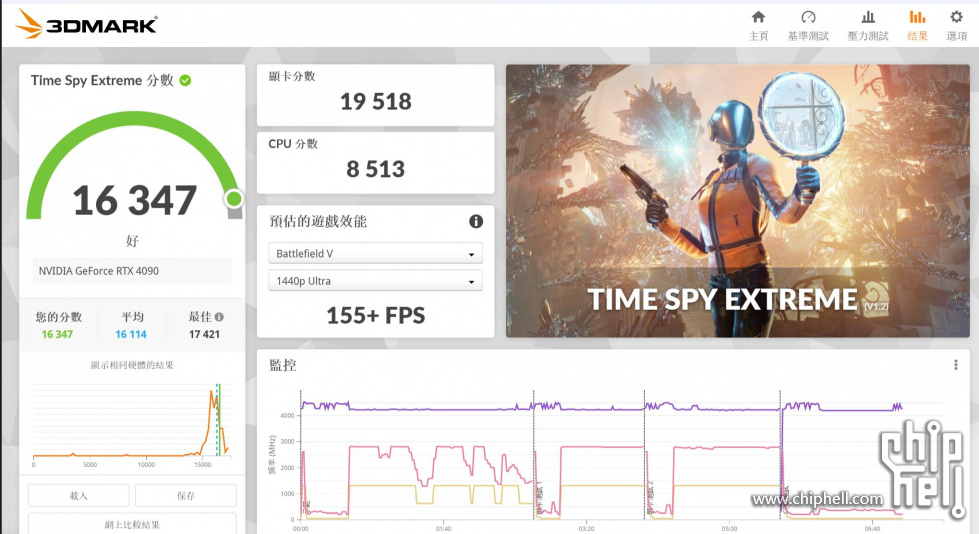979x534 pixels.
Task: Click the Home house icon
Action: 758,17
